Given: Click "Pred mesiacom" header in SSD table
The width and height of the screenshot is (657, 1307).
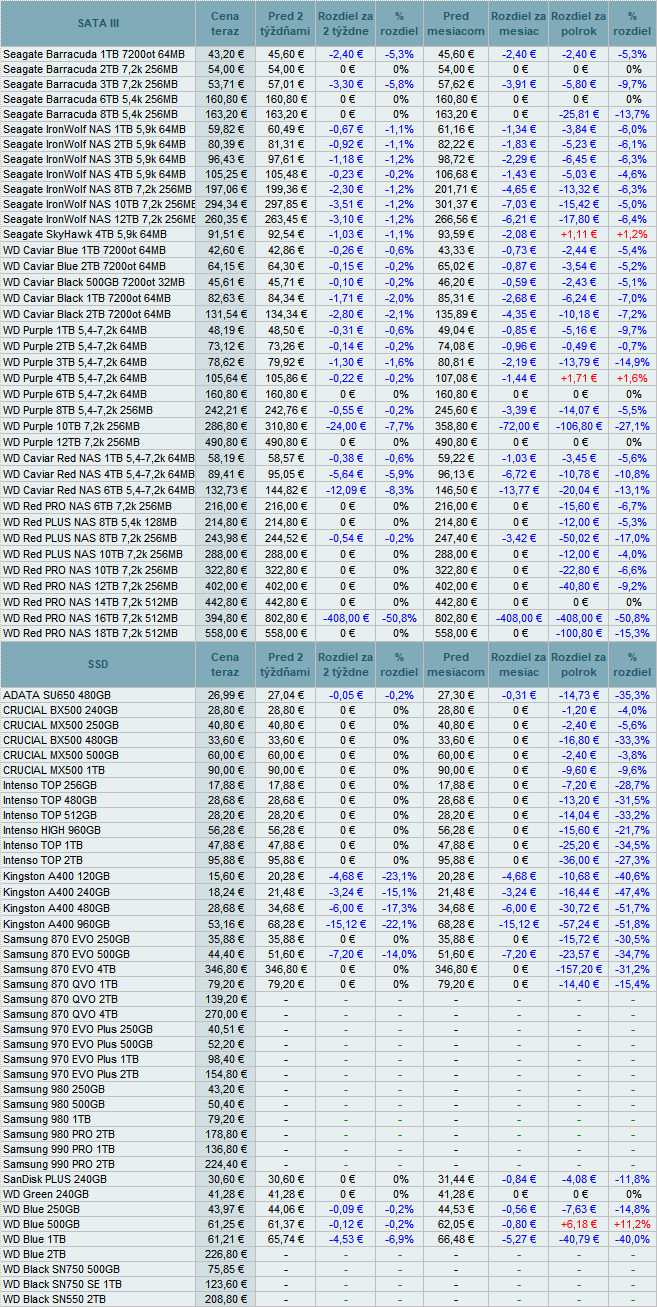Looking at the screenshot, I should point(455,664).
